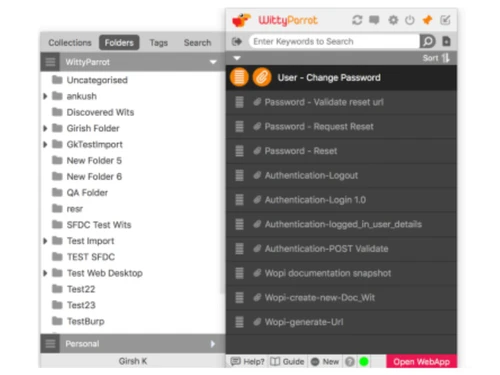Viewport: 500px width, 375px height.
Task: Open the Search tab
Action: [x=198, y=43]
